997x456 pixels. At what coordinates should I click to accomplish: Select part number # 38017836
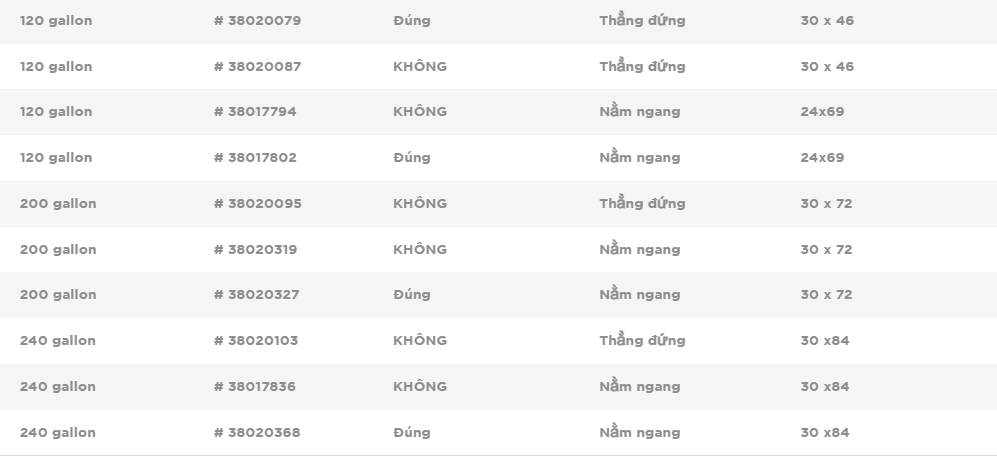click(x=254, y=386)
